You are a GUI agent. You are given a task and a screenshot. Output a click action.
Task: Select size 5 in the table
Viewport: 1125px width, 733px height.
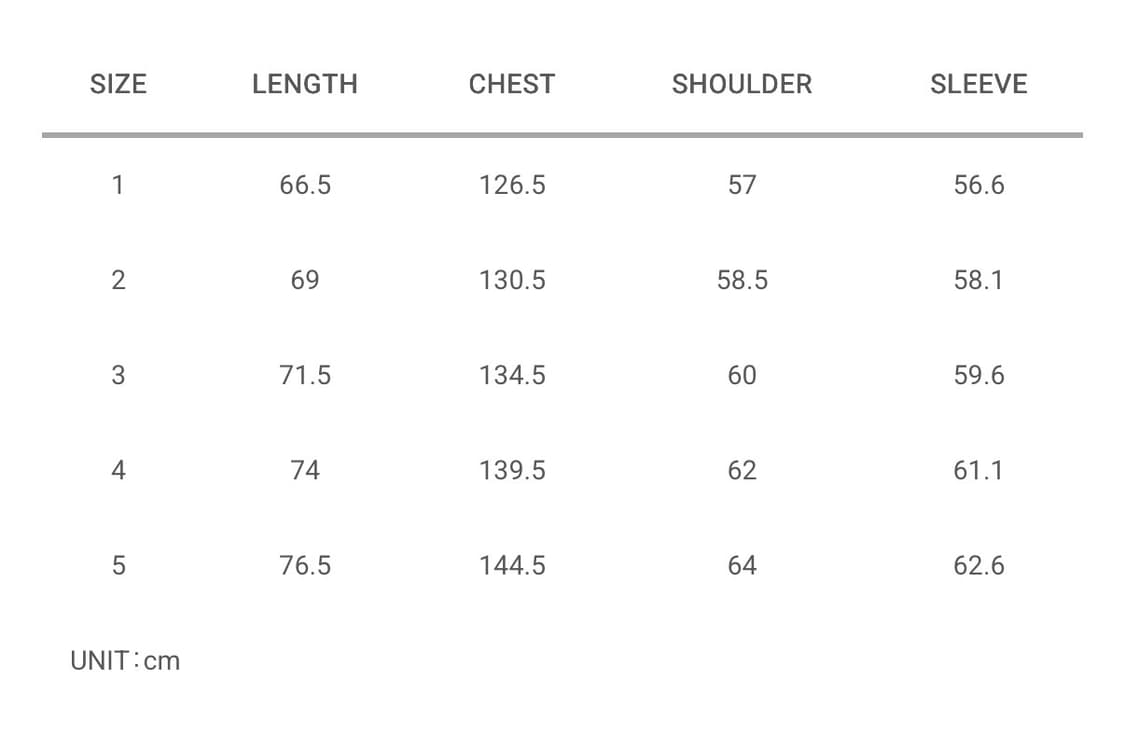[x=118, y=565]
